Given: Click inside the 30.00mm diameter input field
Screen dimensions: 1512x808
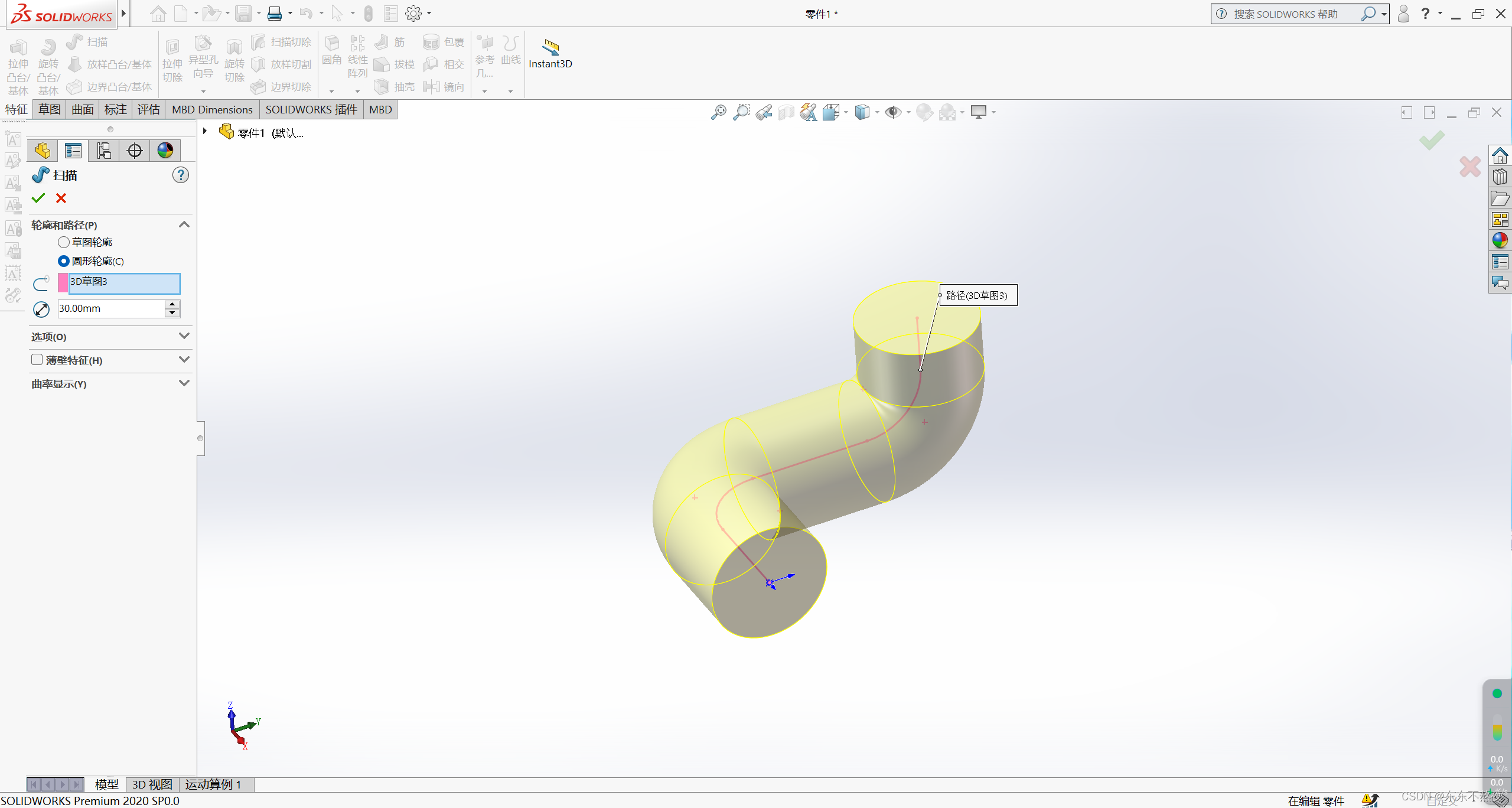Looking at the screenshot, I should tap(106, 308).
